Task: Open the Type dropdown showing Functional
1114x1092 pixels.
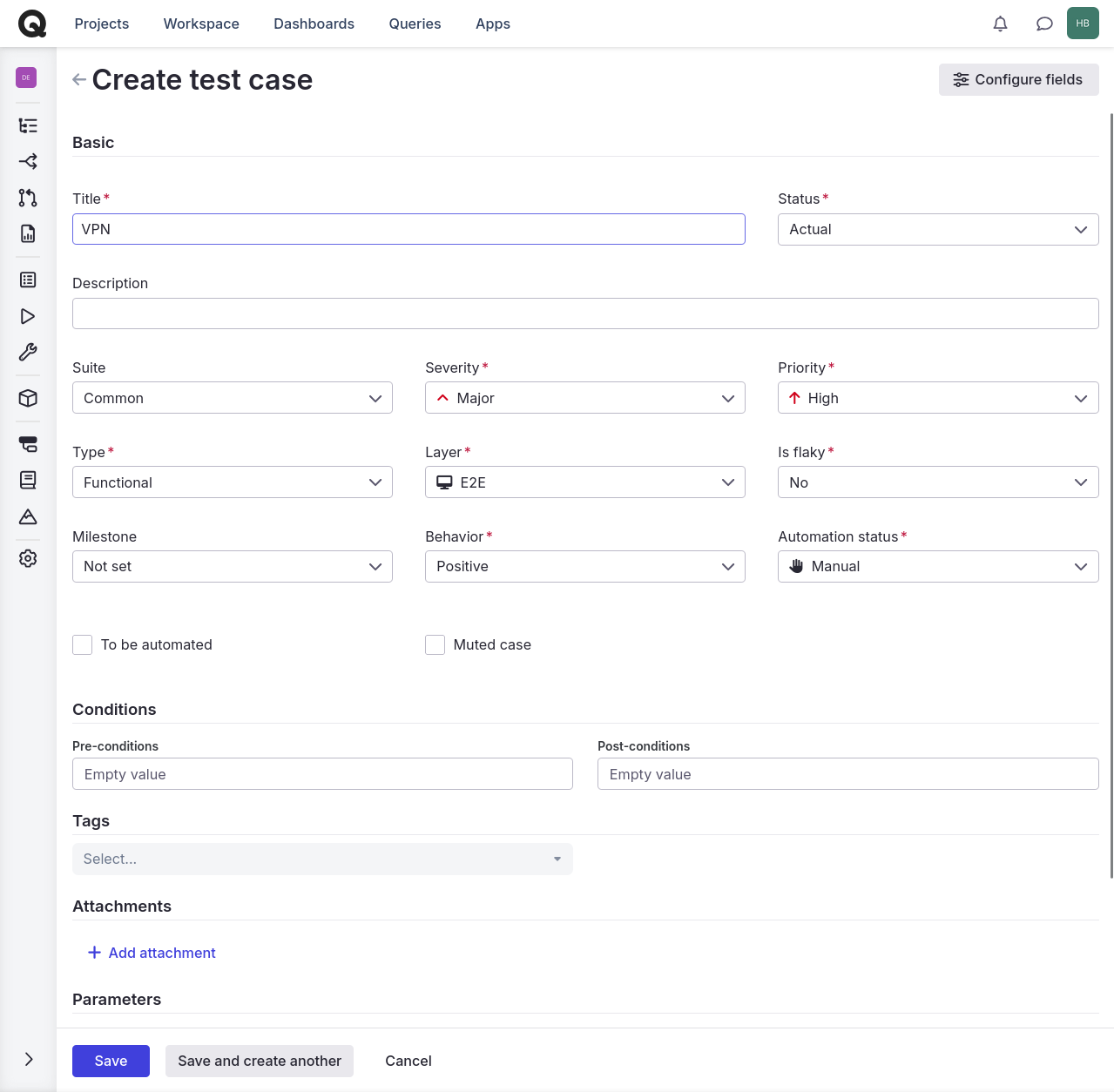Action: point(233,482)
